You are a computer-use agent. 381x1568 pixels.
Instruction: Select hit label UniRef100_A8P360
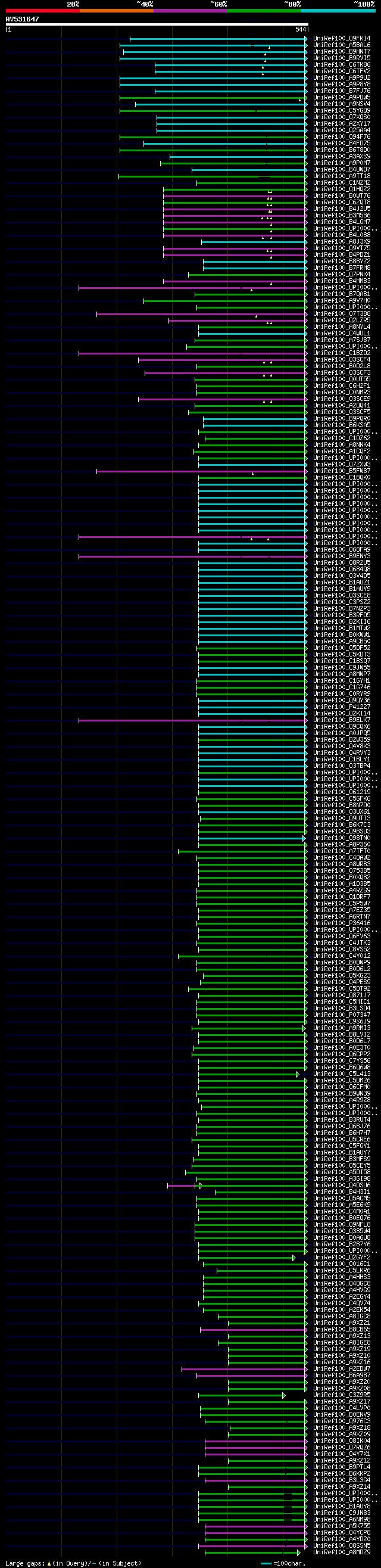point(342,844)
